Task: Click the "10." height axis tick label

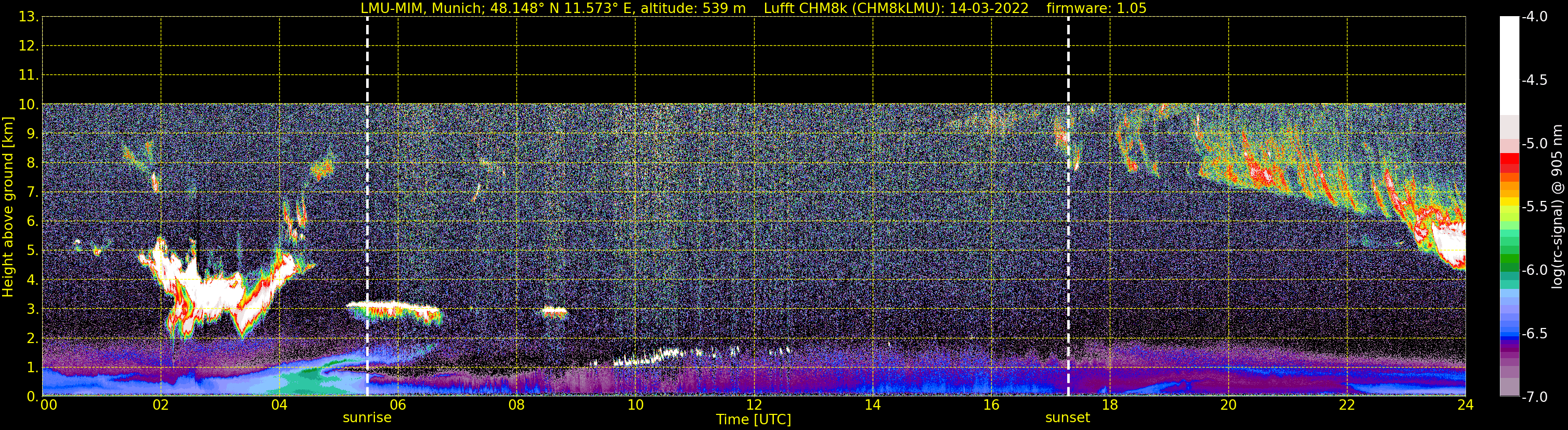Action: 28,104
